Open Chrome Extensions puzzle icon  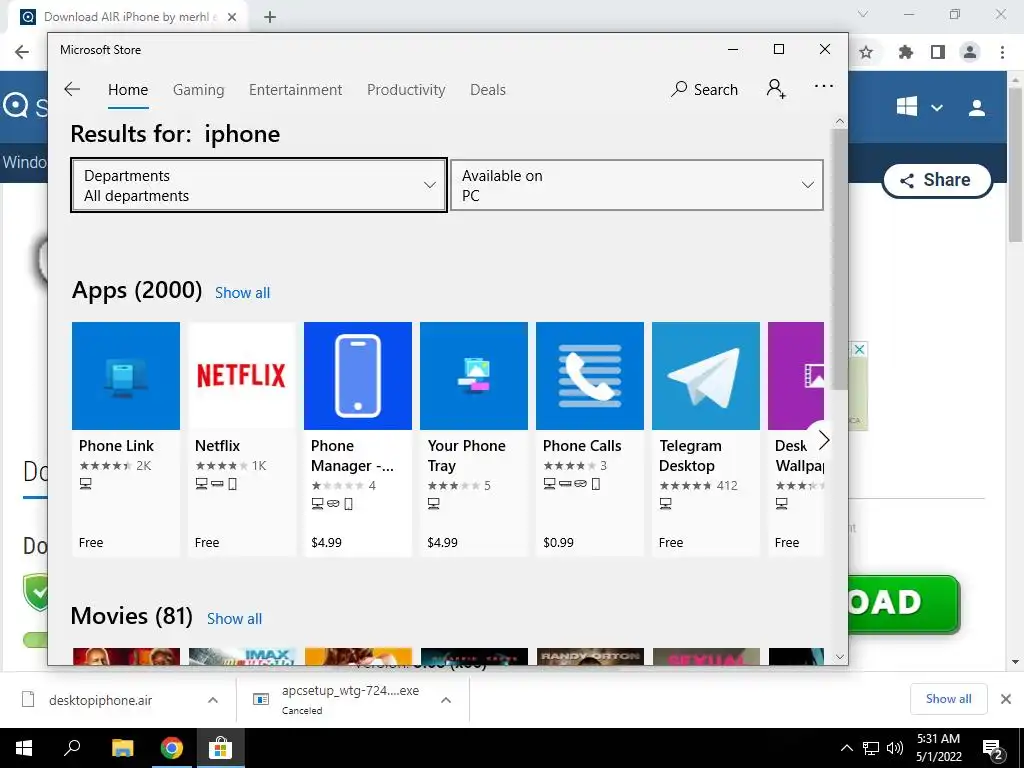click(905, 52)
